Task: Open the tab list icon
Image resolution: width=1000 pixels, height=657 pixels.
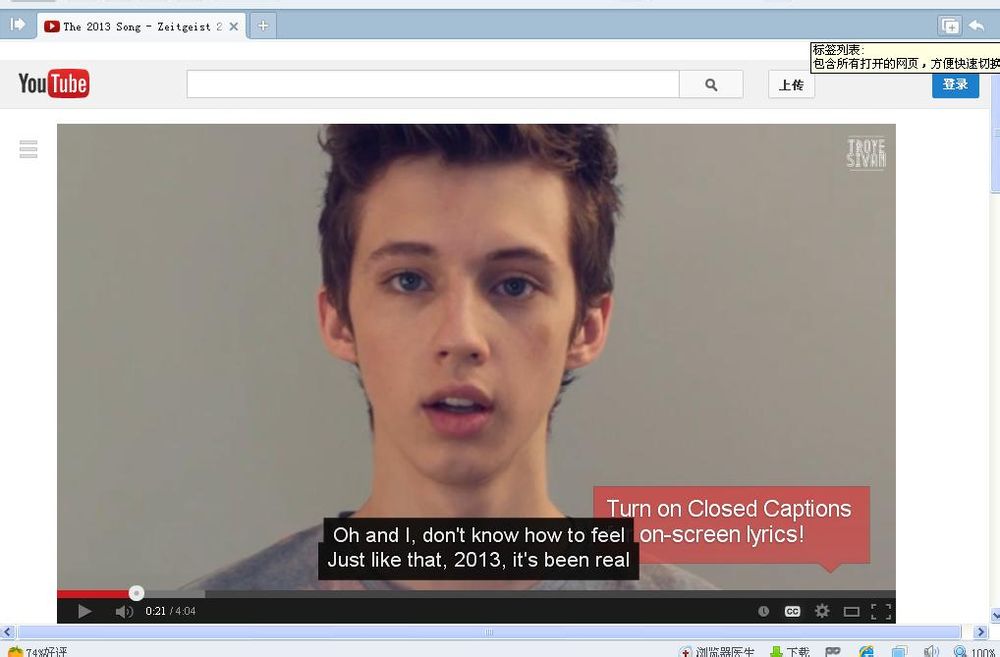Action: tap(950, 26)
